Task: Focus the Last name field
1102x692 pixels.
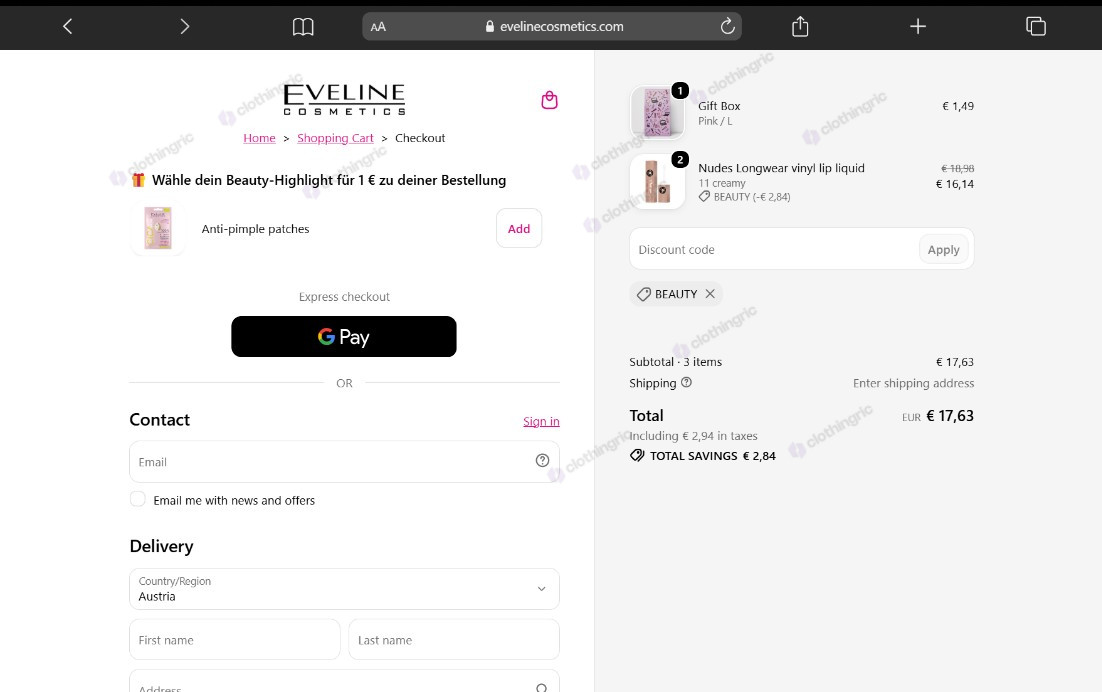Action: pyautogui.click(x=454, y=639)
